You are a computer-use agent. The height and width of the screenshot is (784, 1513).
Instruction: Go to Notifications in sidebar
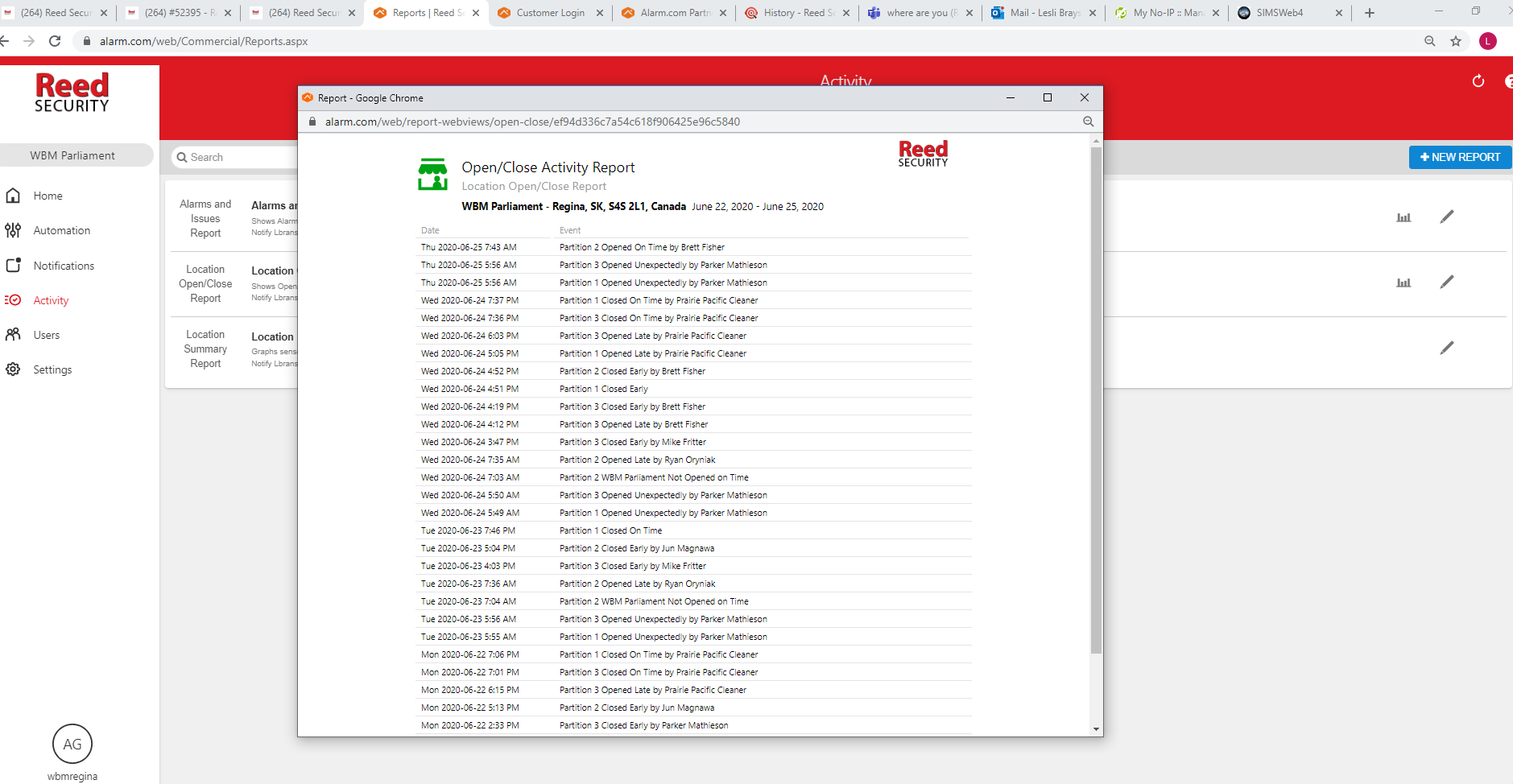click(64, 266)
